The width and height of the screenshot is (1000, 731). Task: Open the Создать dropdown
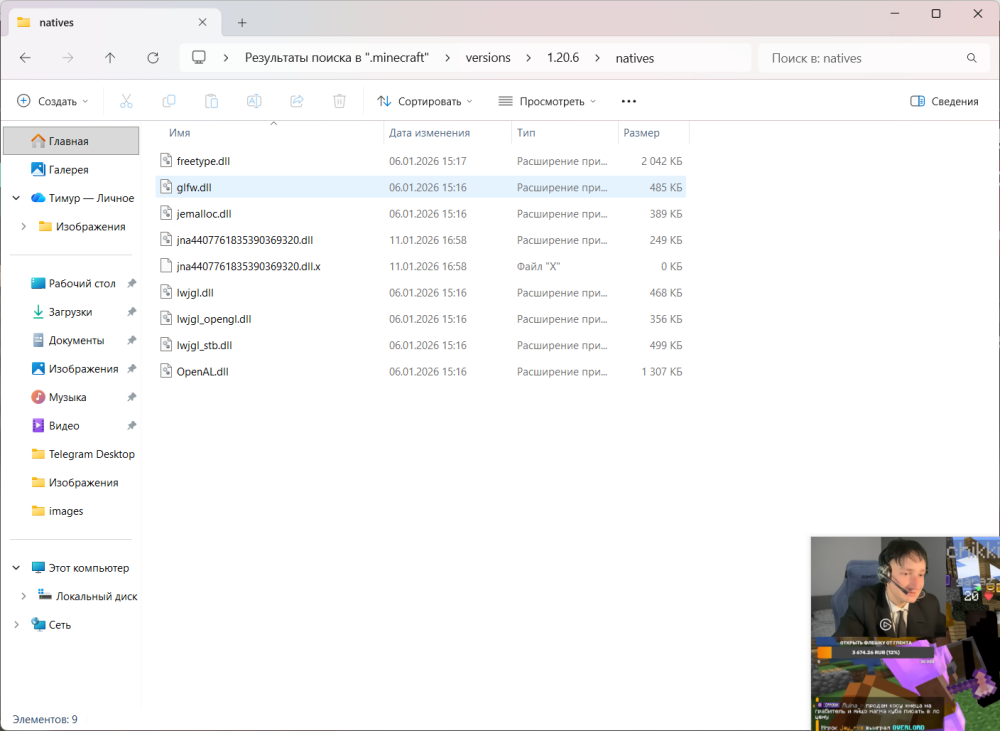(x=52, y=101)
